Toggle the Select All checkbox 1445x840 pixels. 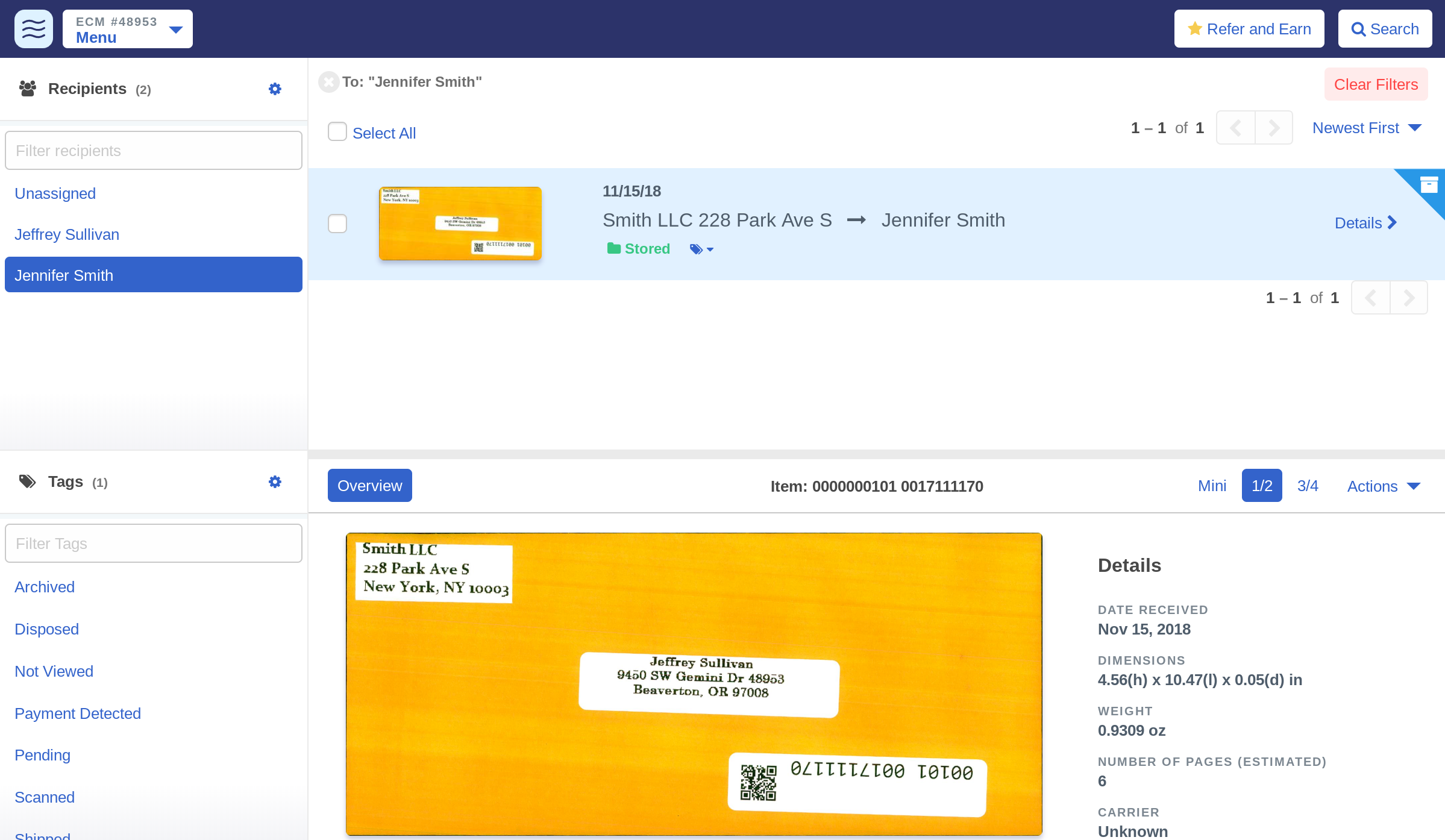337,131
